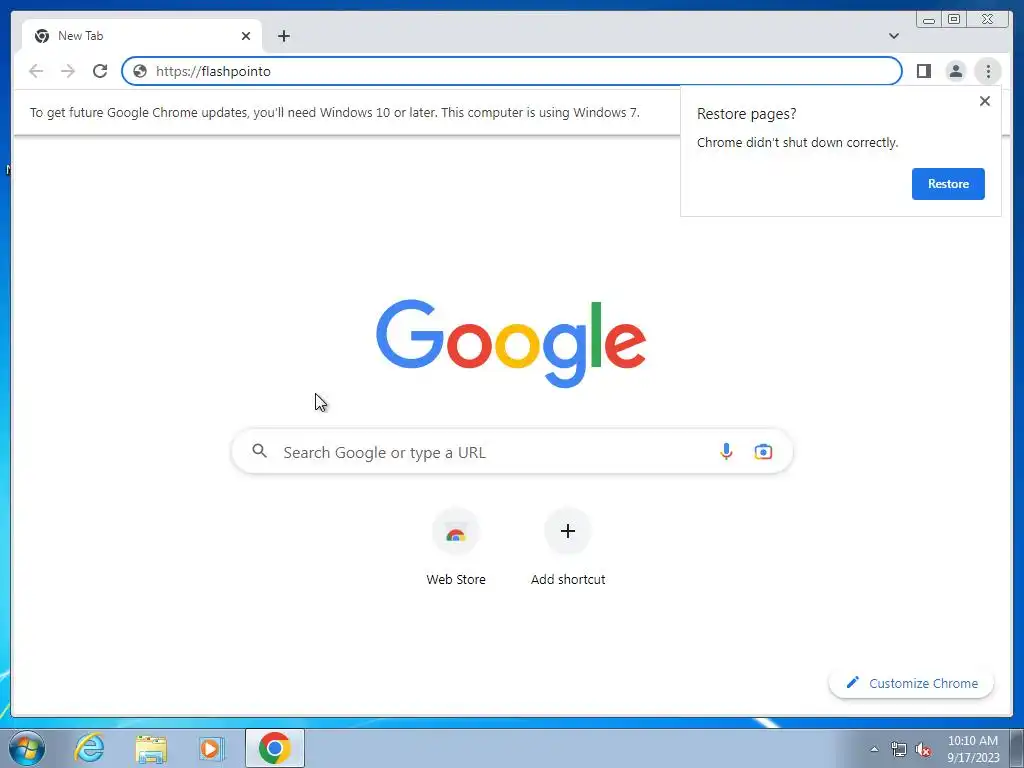Image resolution: width=1024 pixels, height=768 pixels.
Task: Click the network tray icon
Action: click(899, 750)
